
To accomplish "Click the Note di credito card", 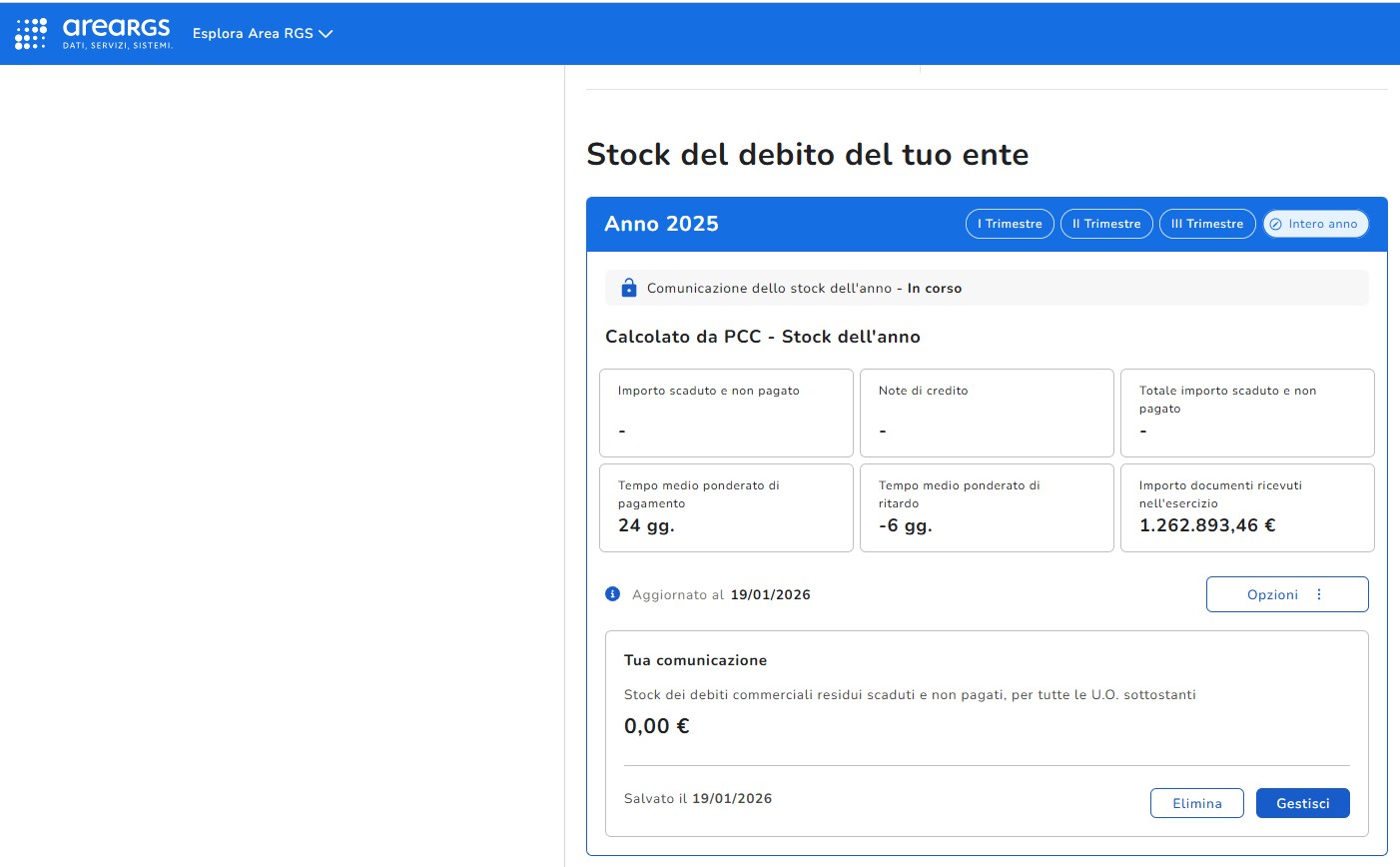I will [x=987, y=413].
